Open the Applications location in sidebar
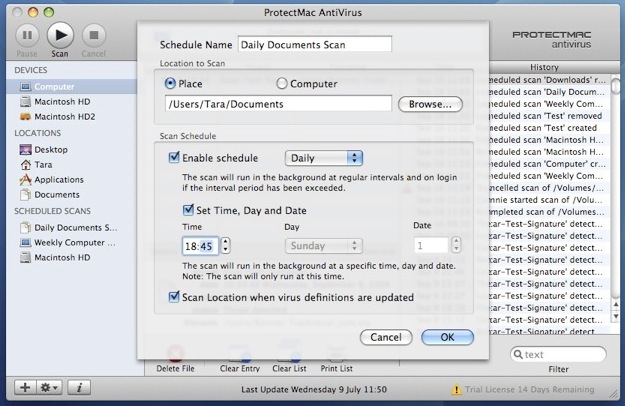This screenshot has height=406, width=625. [58, 179]
